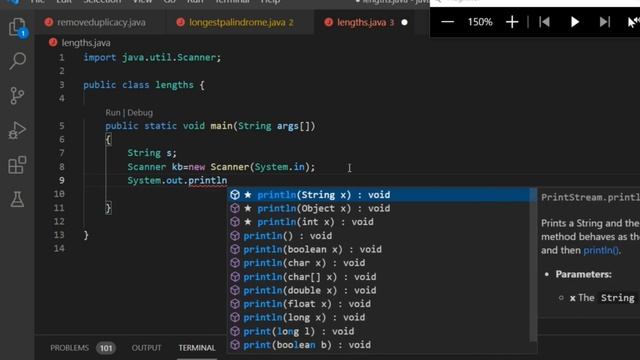Click the Debug code lens link
The image size is (640, 360).
click(x=140, y=113)
